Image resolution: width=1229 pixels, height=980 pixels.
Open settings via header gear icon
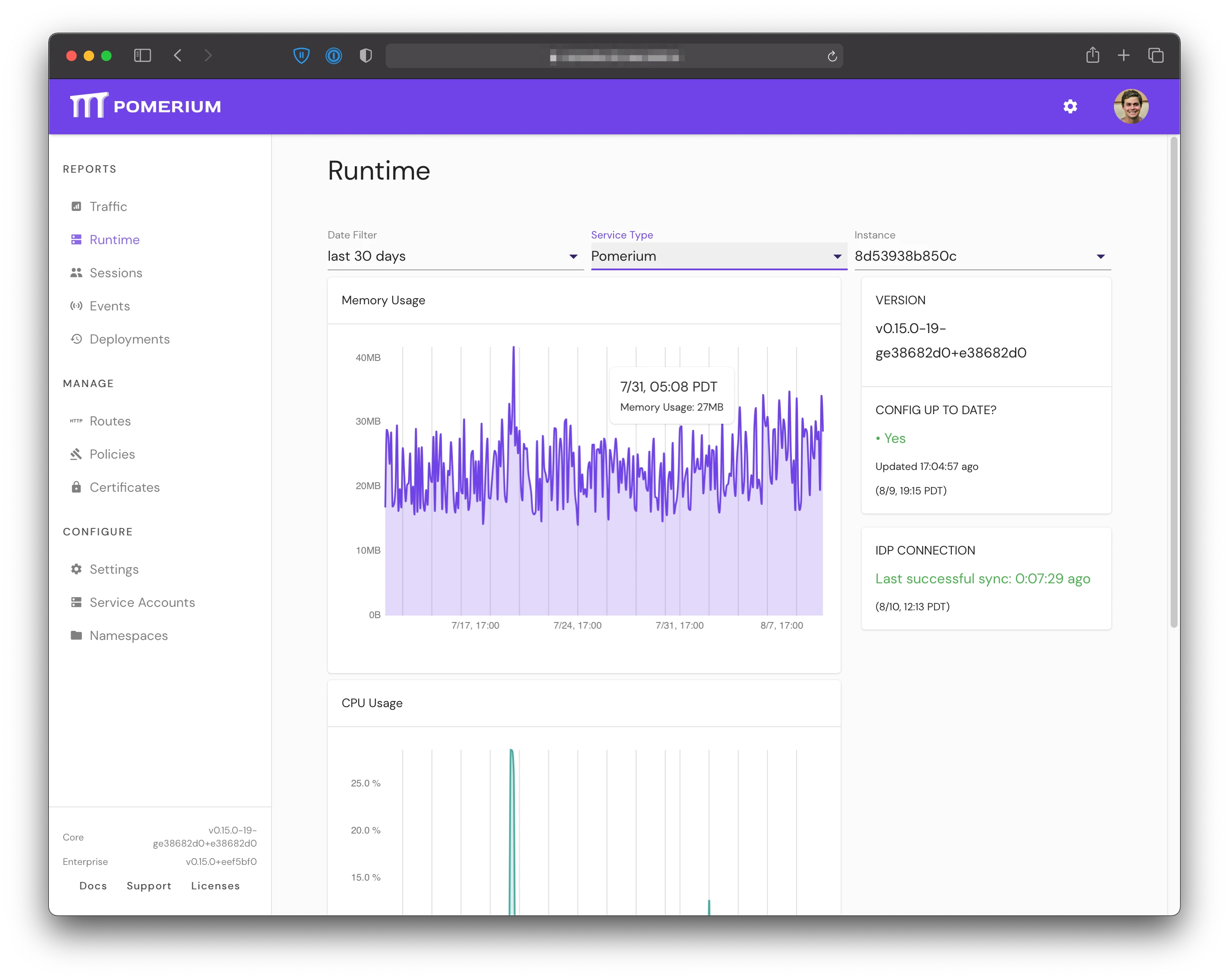click(x=1071, y=107)
